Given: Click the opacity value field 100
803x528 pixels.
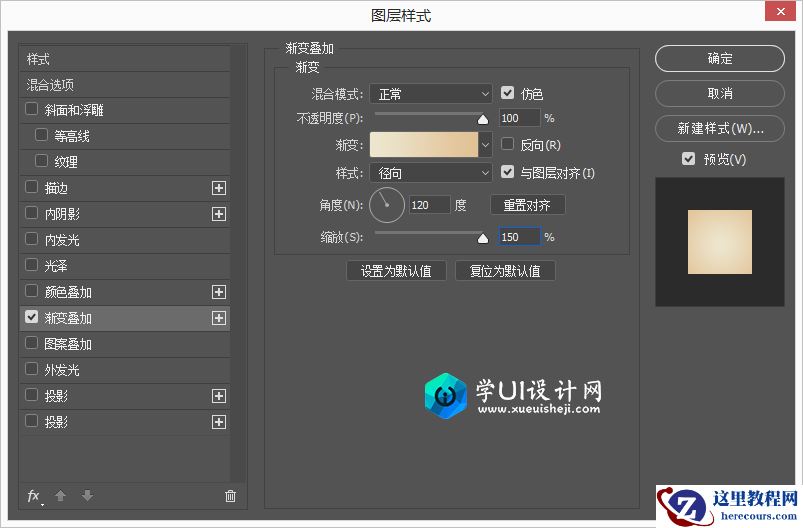Looking at the screenshot, I should click(x=519, y=118).
